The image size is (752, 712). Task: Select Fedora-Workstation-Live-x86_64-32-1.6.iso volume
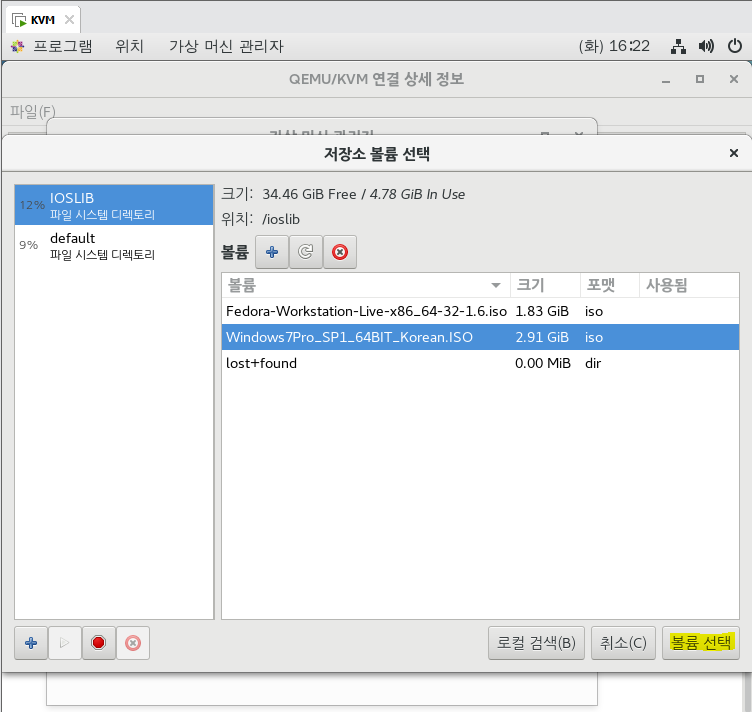click(480, 311)
